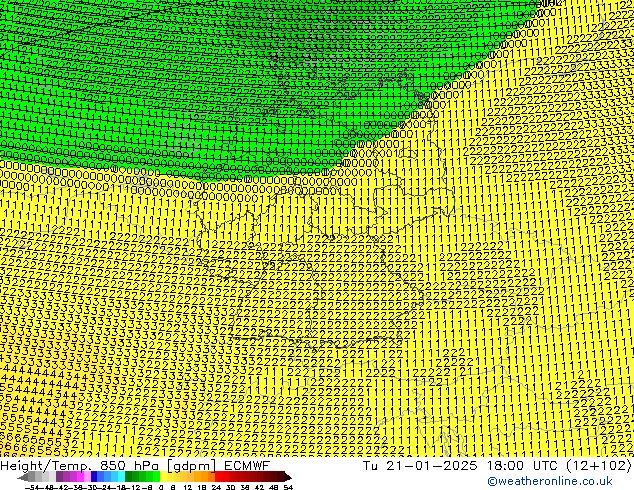Click the "Tu 21-01-2025 18:00 UTC (12+102)" label
The image size is (634, 490).
pyautogui.click(x=497, y=466)
